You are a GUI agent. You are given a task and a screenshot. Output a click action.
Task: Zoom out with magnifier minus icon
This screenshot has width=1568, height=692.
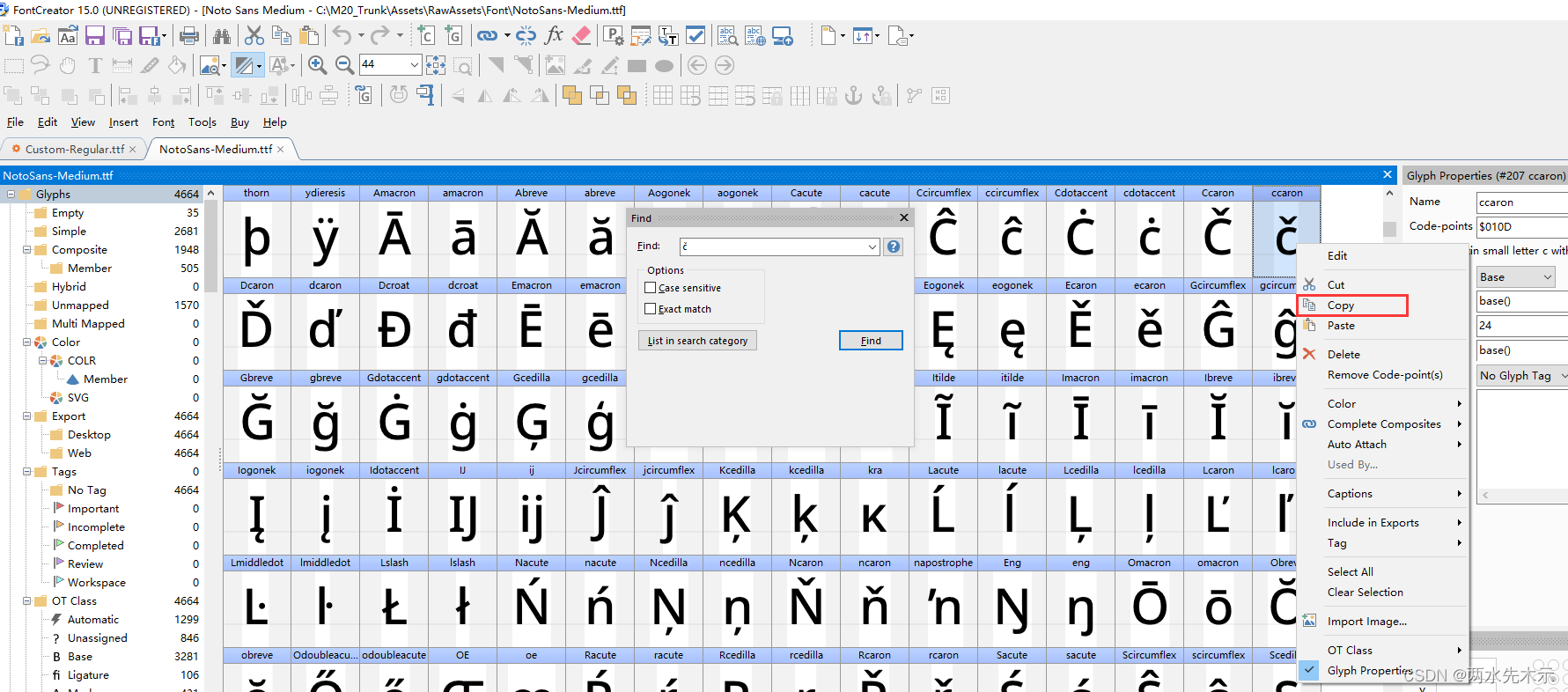344,65
